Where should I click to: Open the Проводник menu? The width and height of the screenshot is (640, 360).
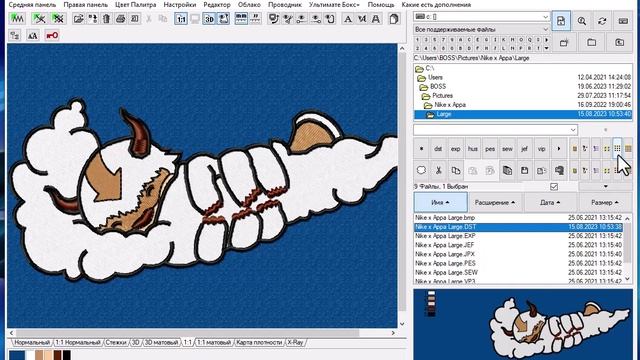coord(285,5)
